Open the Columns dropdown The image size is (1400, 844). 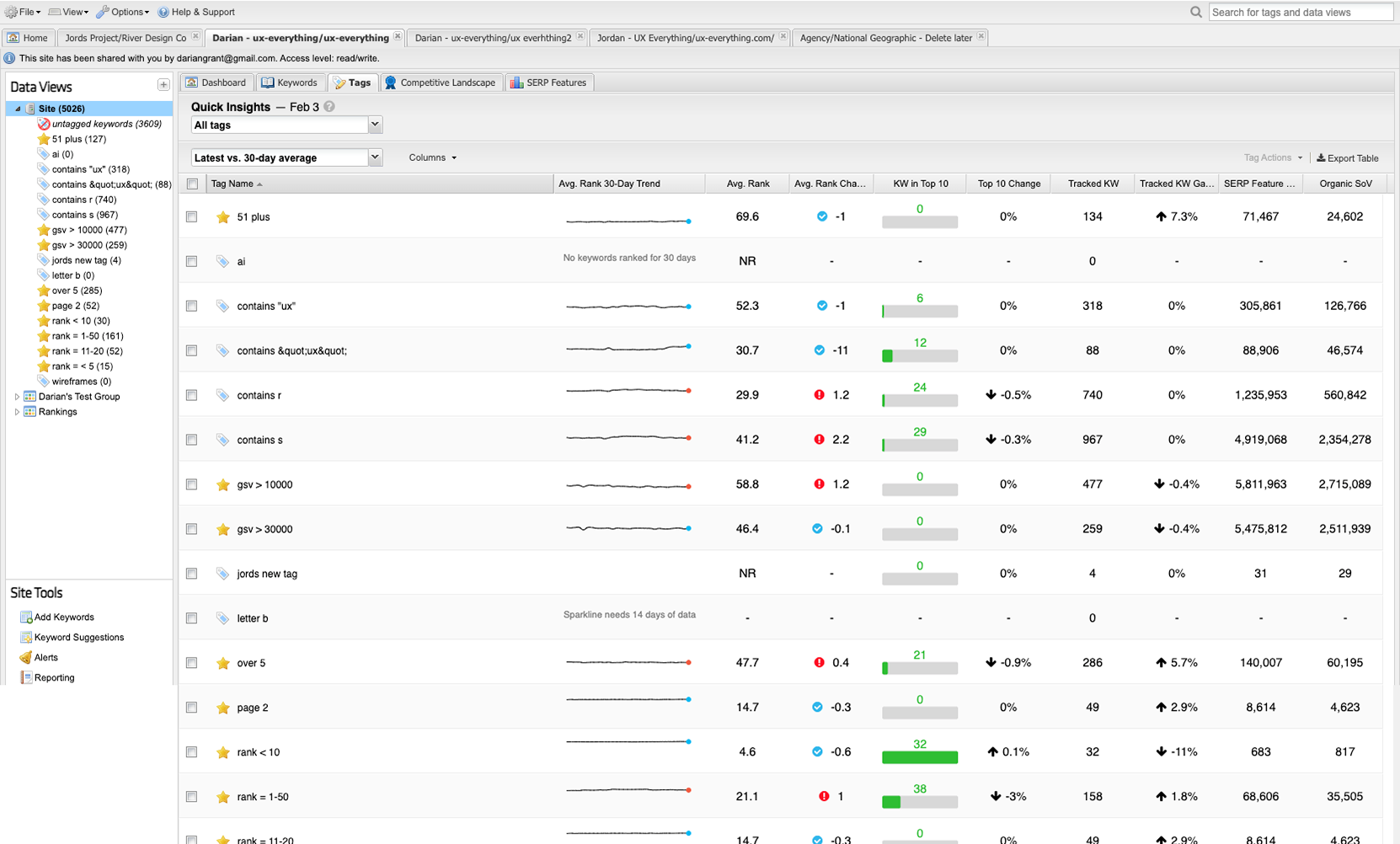[x=433, y=158]
